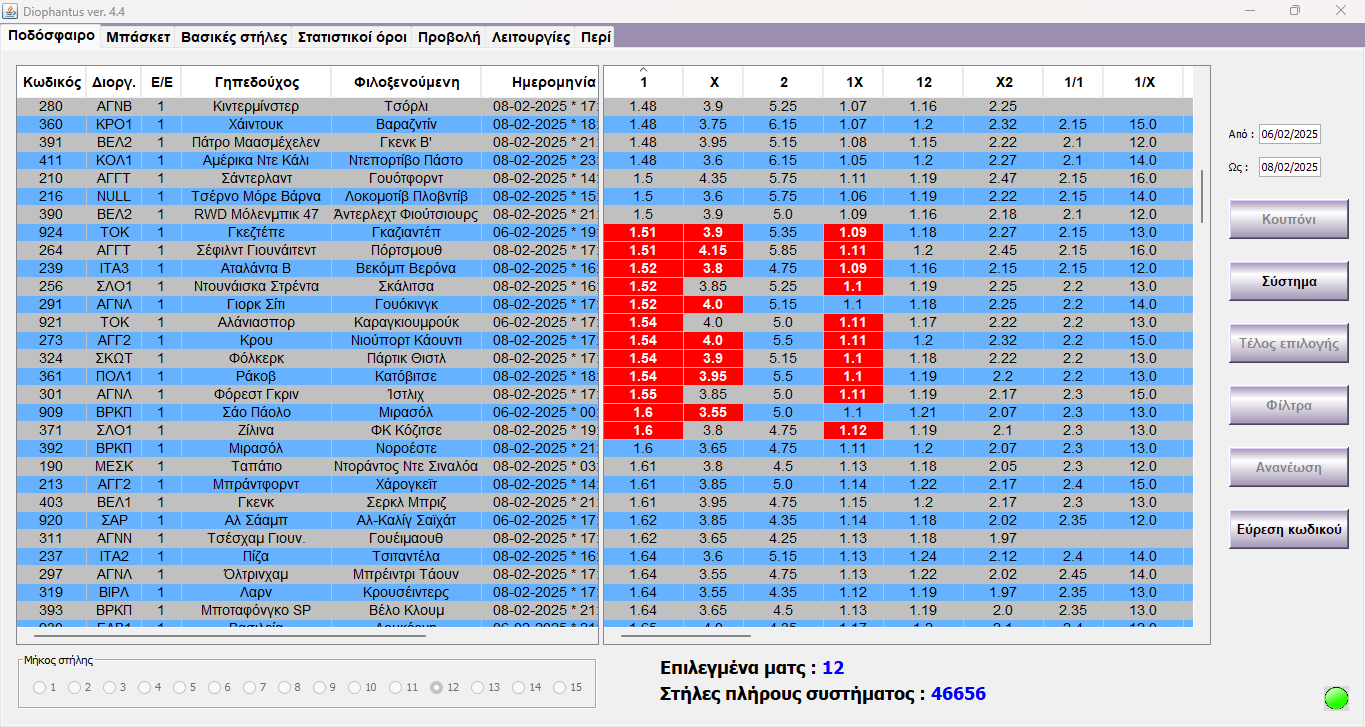This screenshot has height=727, width=1365.
Task: Click the Μπρέιντρι Τάουν away team cell
Action: coord(406,574)
